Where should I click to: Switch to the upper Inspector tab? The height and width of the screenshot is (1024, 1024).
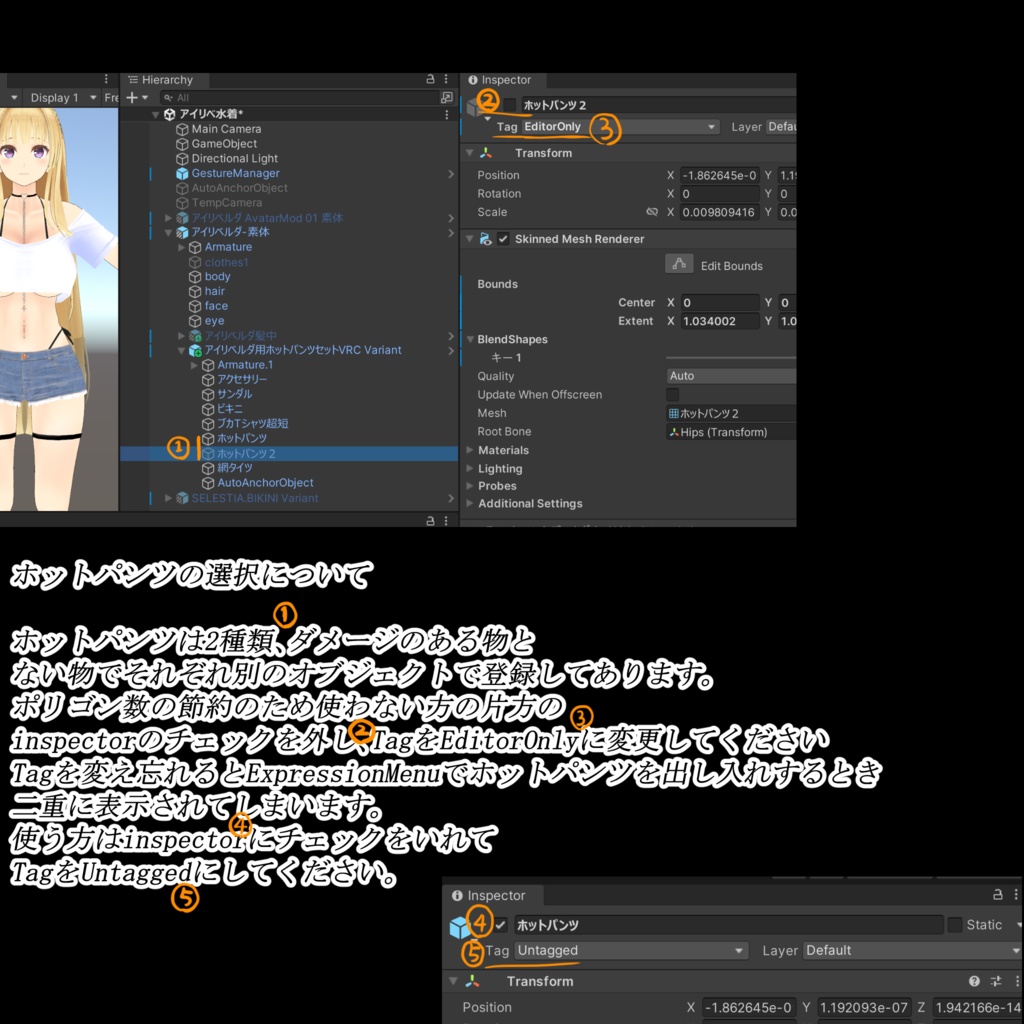(501, 80)
